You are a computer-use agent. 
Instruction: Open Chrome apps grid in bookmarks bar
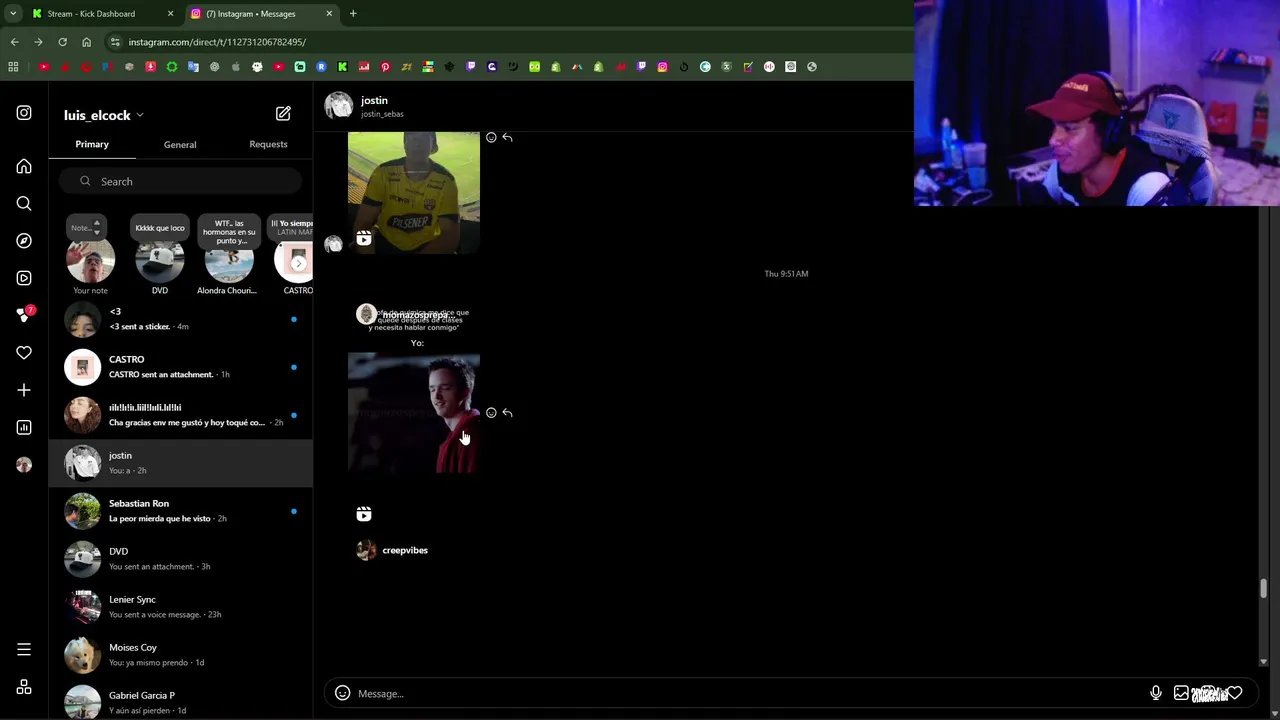[13, 67]
